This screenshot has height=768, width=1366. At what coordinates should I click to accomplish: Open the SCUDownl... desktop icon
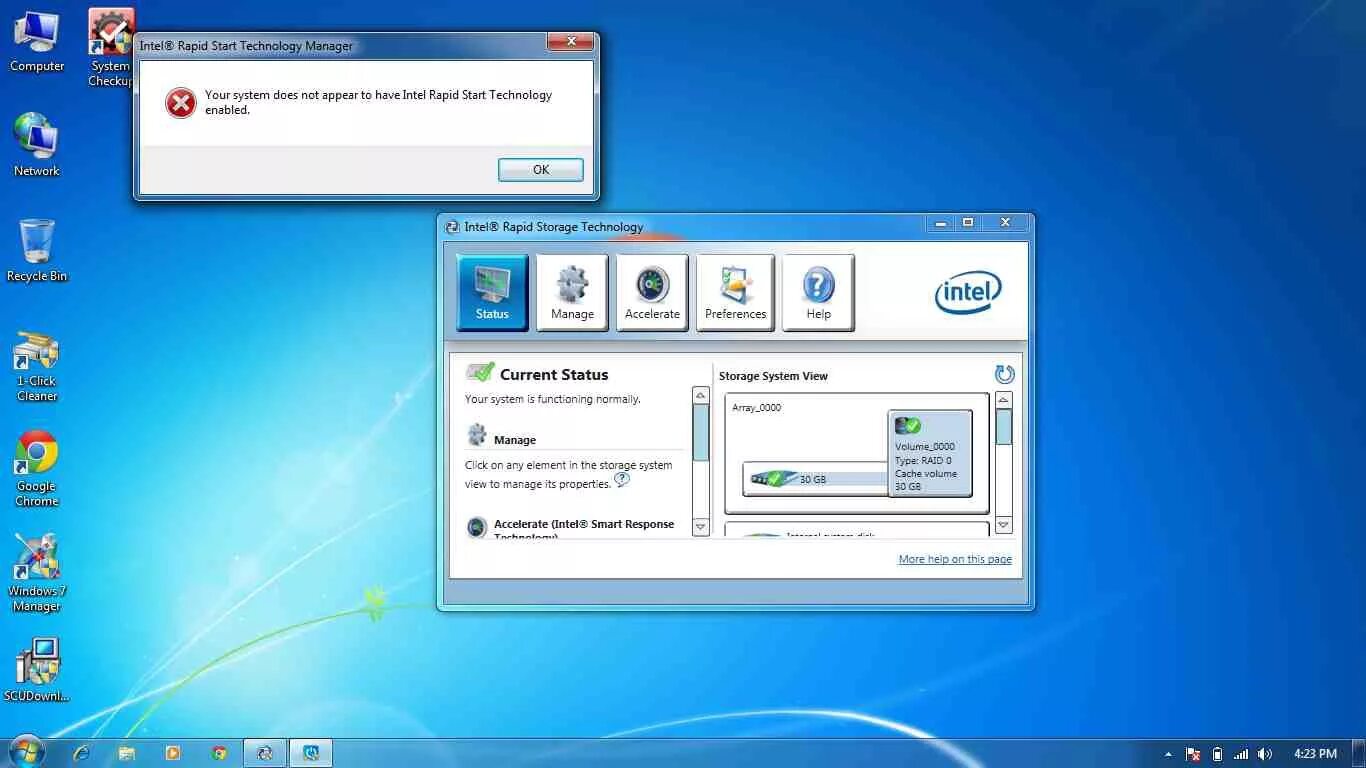click(37, 670)
